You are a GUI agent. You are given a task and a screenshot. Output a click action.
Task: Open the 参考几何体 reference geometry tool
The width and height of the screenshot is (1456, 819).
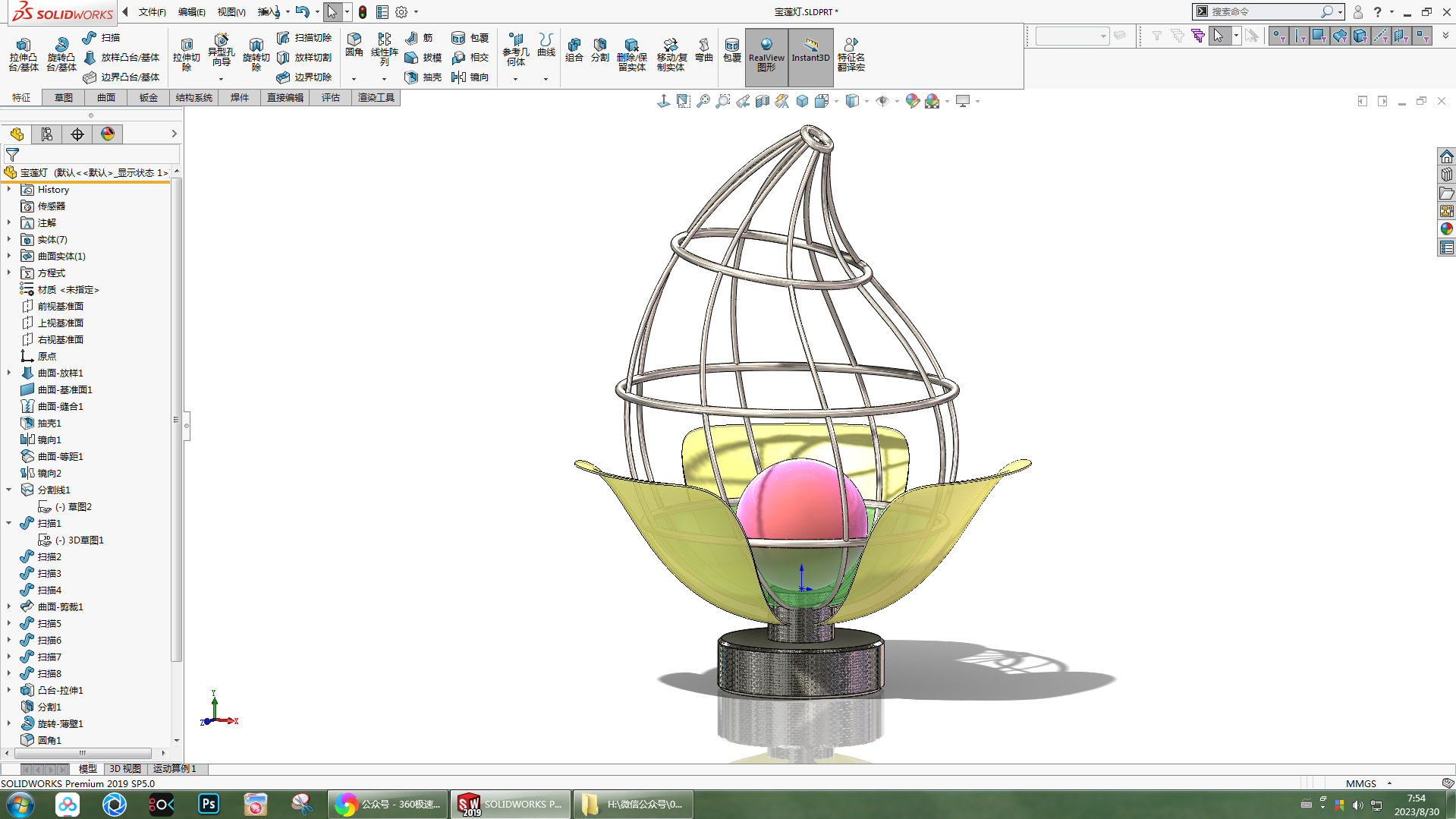coord(516,50)
